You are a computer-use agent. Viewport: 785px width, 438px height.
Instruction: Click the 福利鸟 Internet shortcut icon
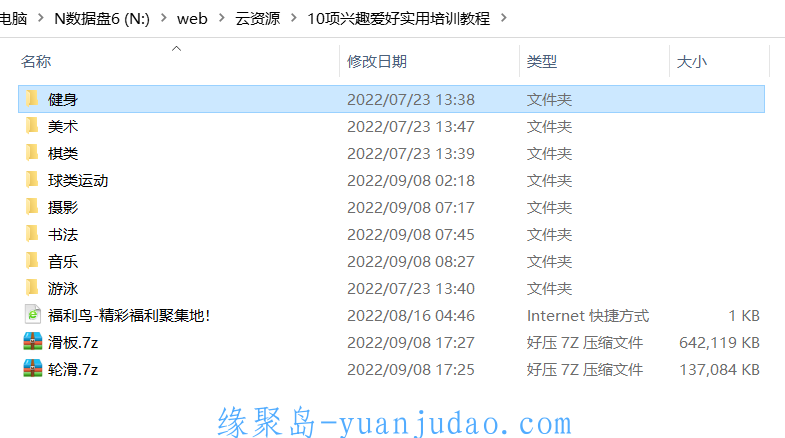[x=33, y=315]
